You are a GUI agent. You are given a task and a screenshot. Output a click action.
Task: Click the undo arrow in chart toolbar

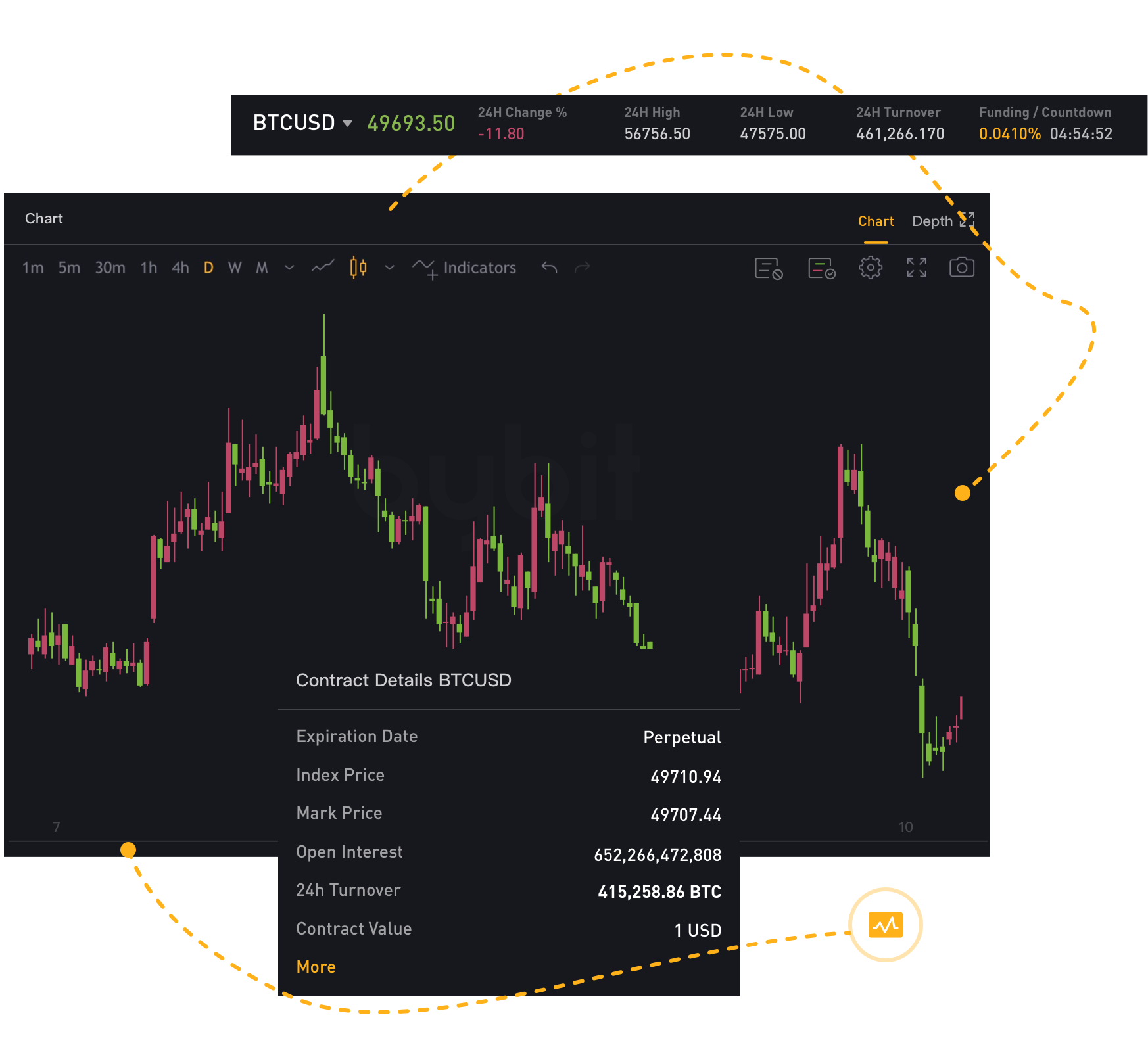[549, 268]
